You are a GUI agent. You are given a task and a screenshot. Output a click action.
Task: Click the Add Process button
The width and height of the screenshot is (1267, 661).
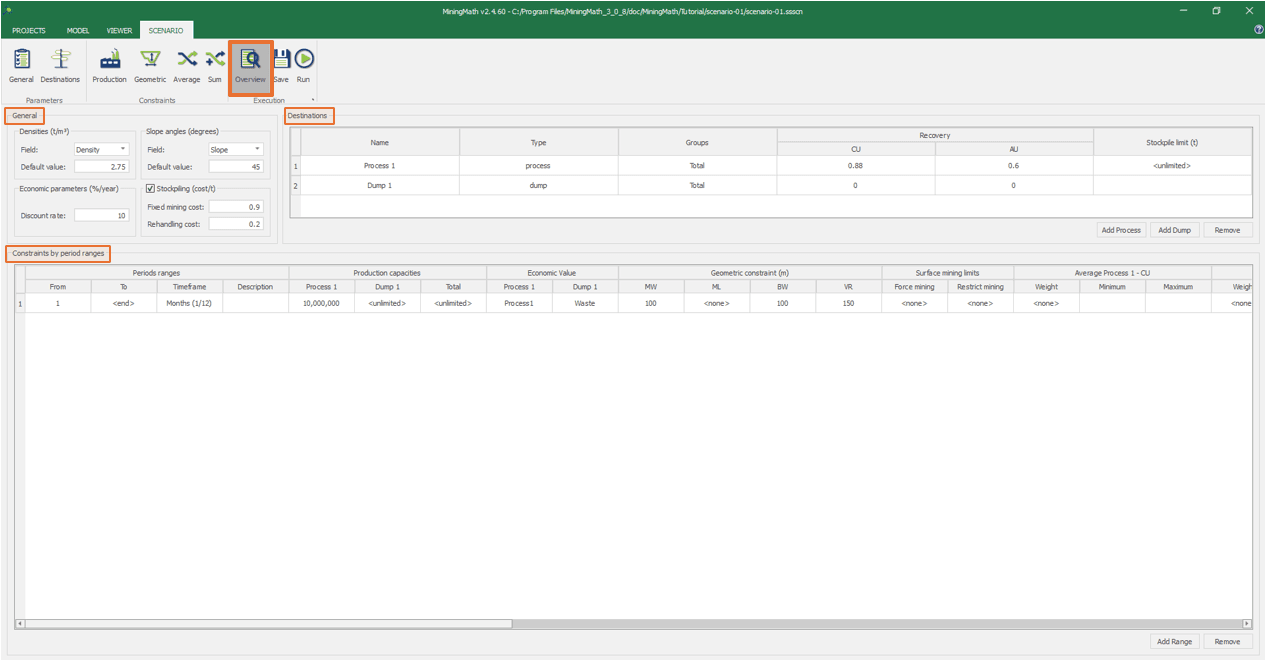click(x=1120, y=230)
